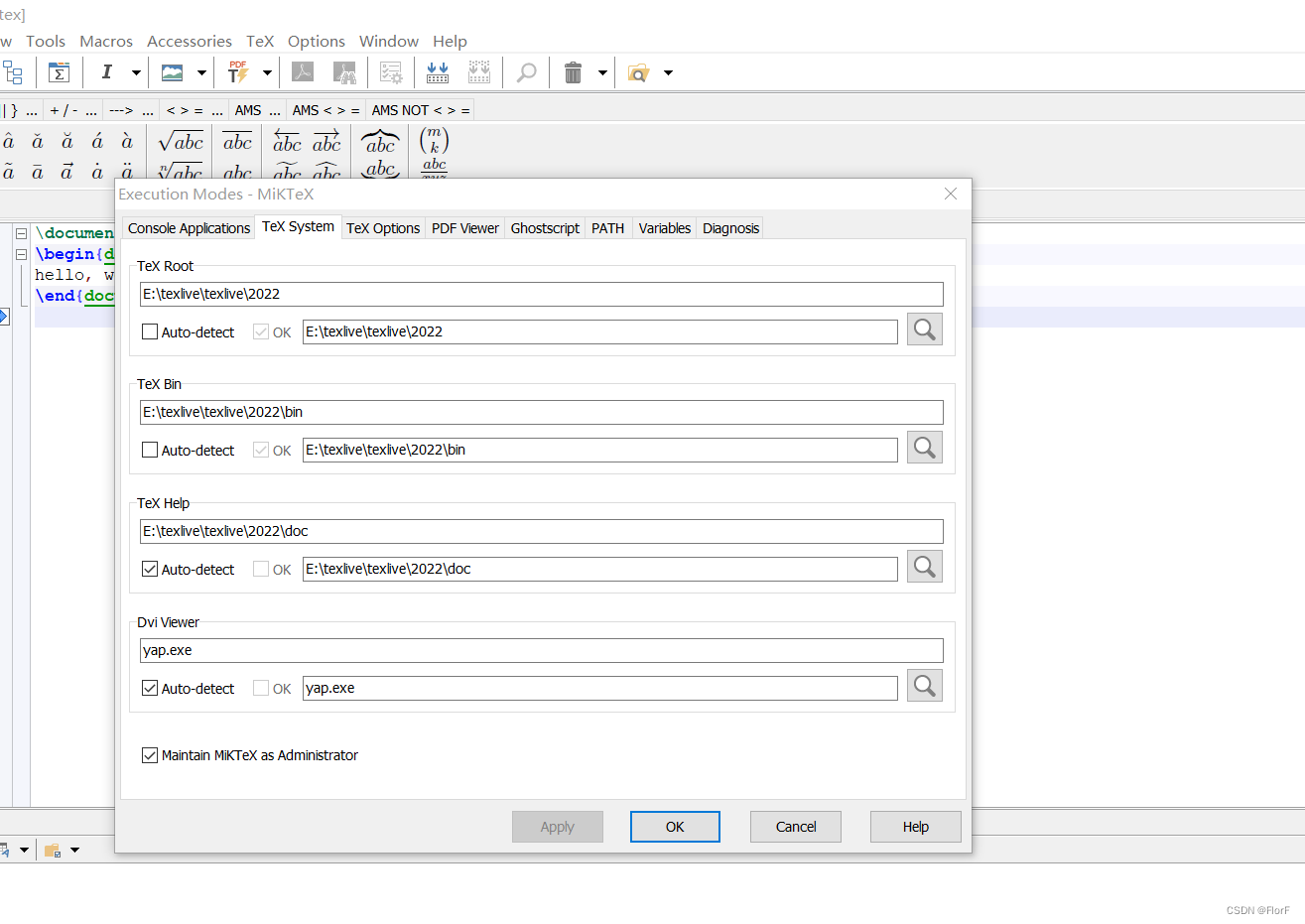
Task: Browse for TeX Root folder magnifier
Action: pyautogui.click(x=925, y=330)
